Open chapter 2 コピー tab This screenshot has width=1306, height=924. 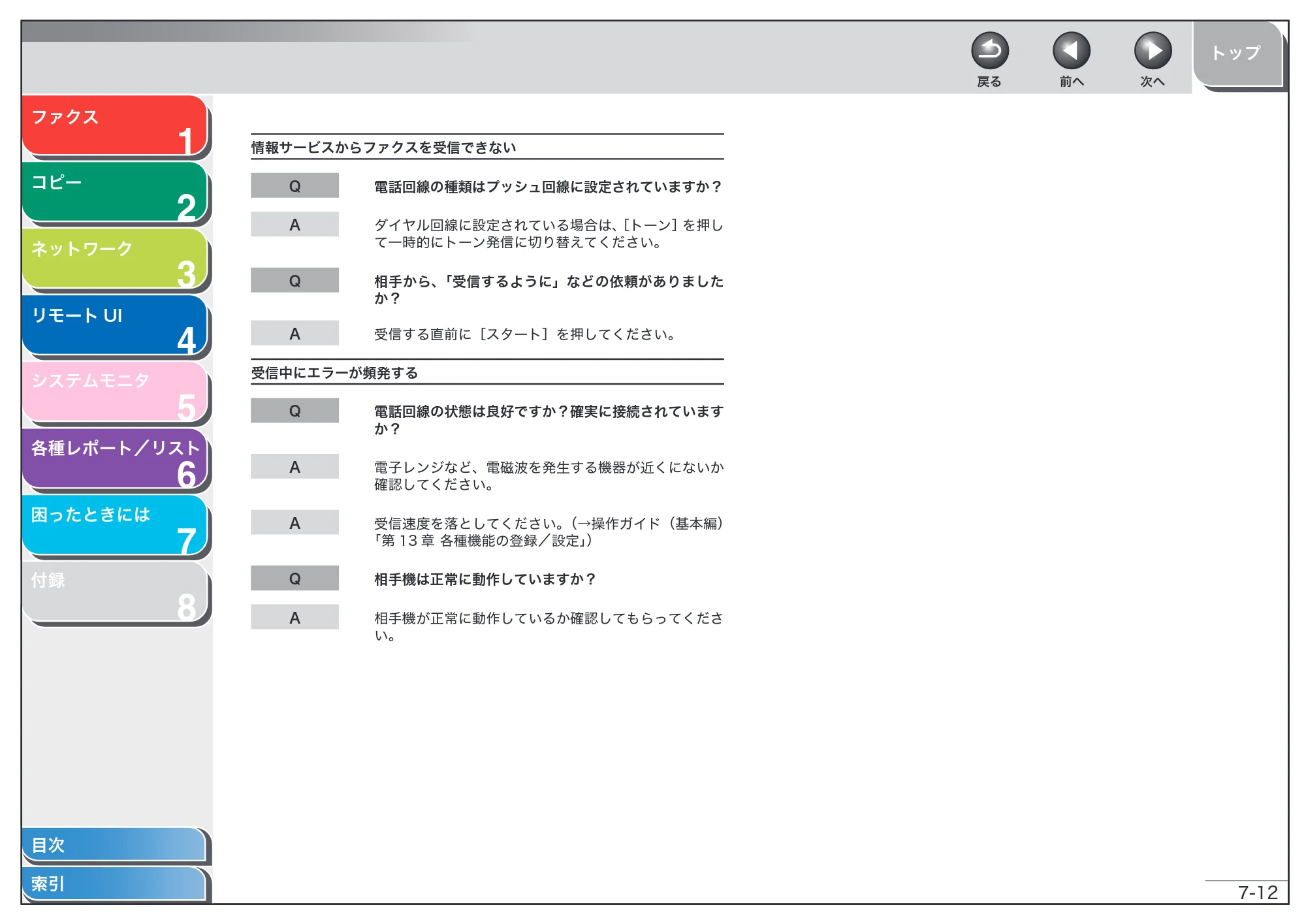pos(115,192)
